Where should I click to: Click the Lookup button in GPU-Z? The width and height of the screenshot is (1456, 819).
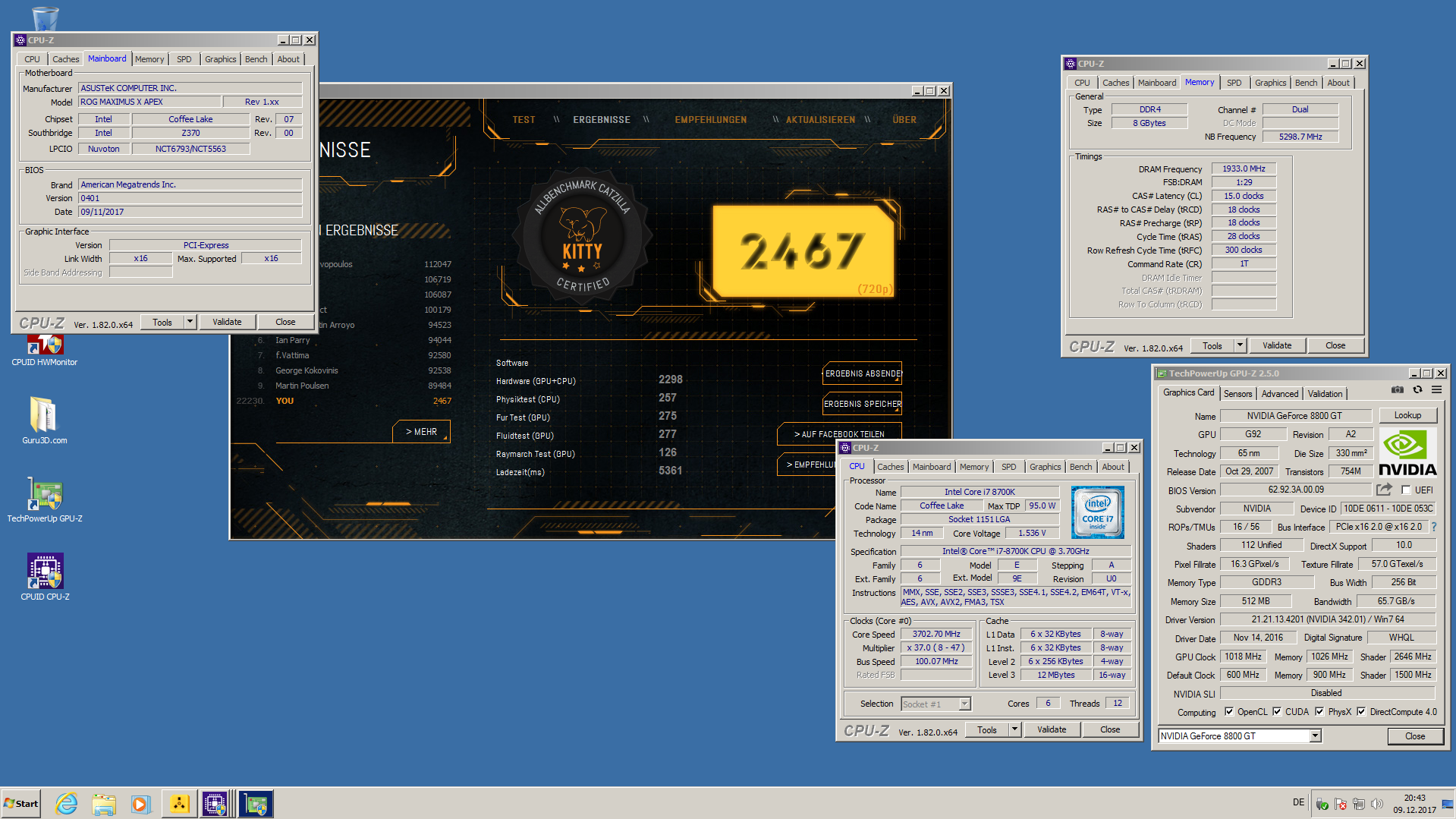(x=1407, y=415)
